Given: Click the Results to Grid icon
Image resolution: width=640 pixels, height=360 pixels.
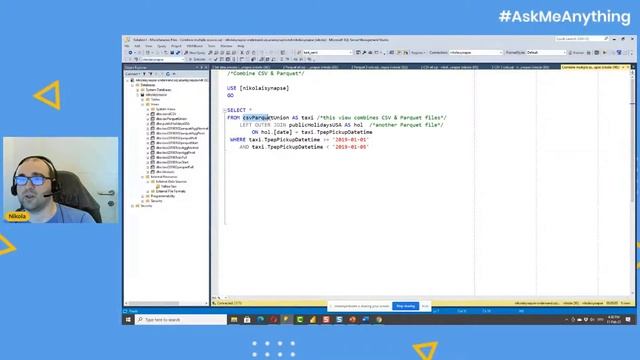Looking at the screenshot, I should 267,60.
